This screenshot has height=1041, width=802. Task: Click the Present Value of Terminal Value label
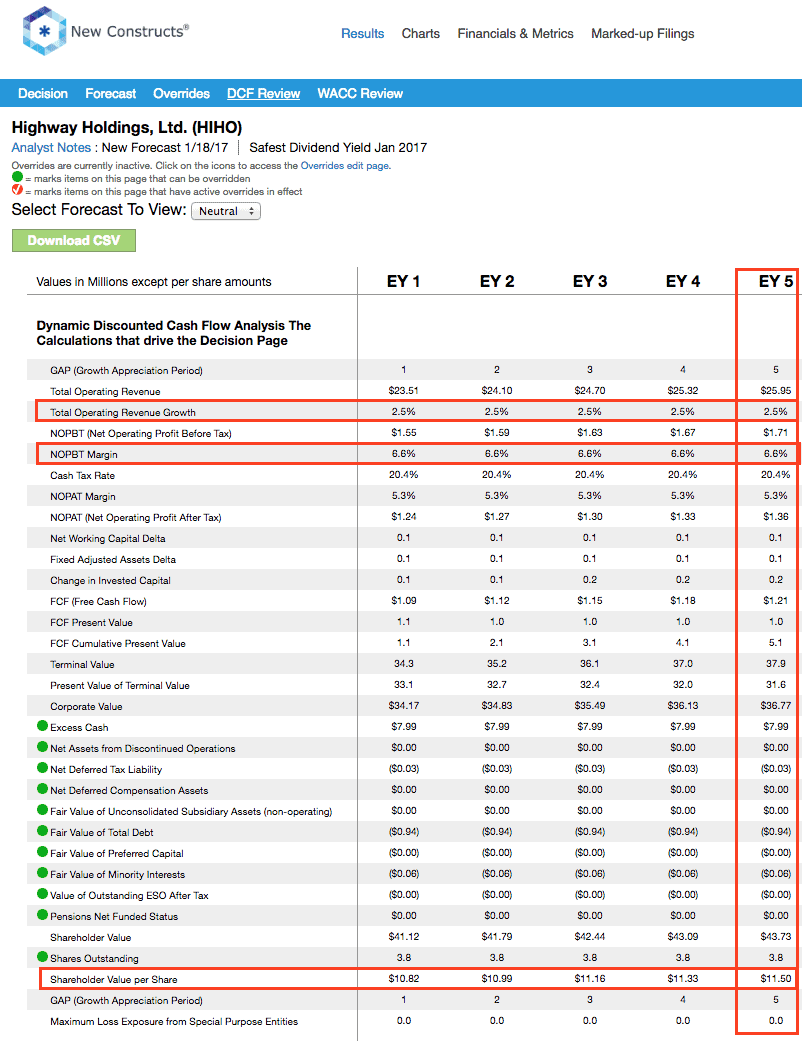[x=120, y=685]
